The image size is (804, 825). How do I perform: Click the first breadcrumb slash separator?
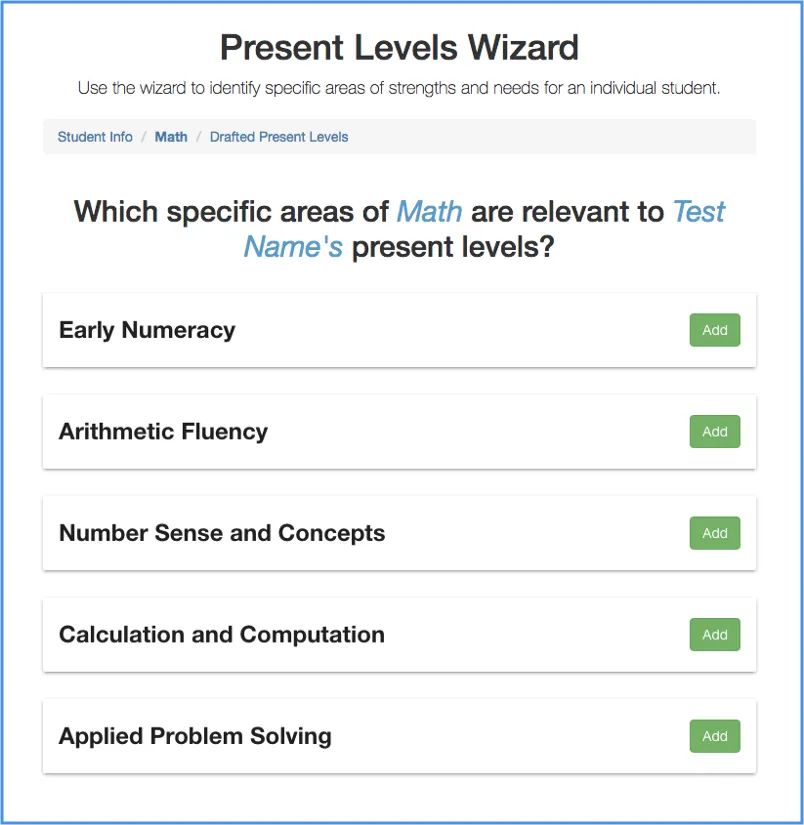click(x=144, y=137)
